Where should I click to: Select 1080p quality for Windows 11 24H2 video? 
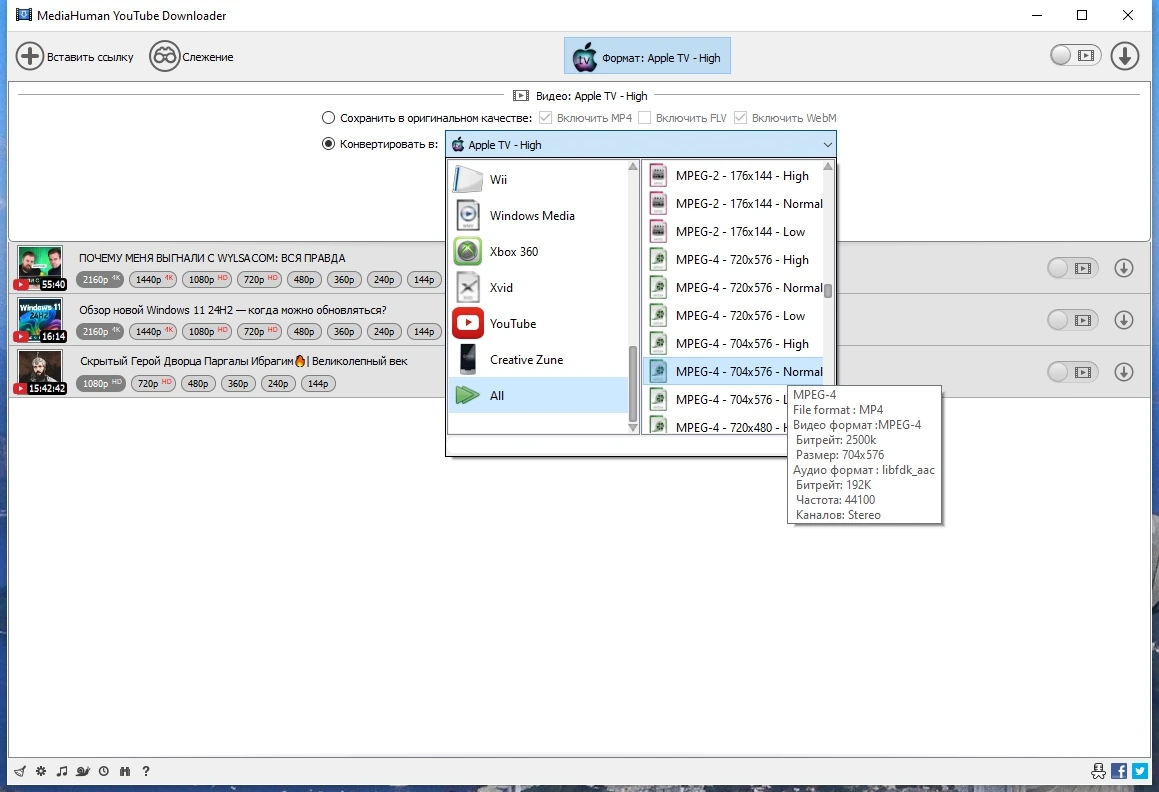207,331
